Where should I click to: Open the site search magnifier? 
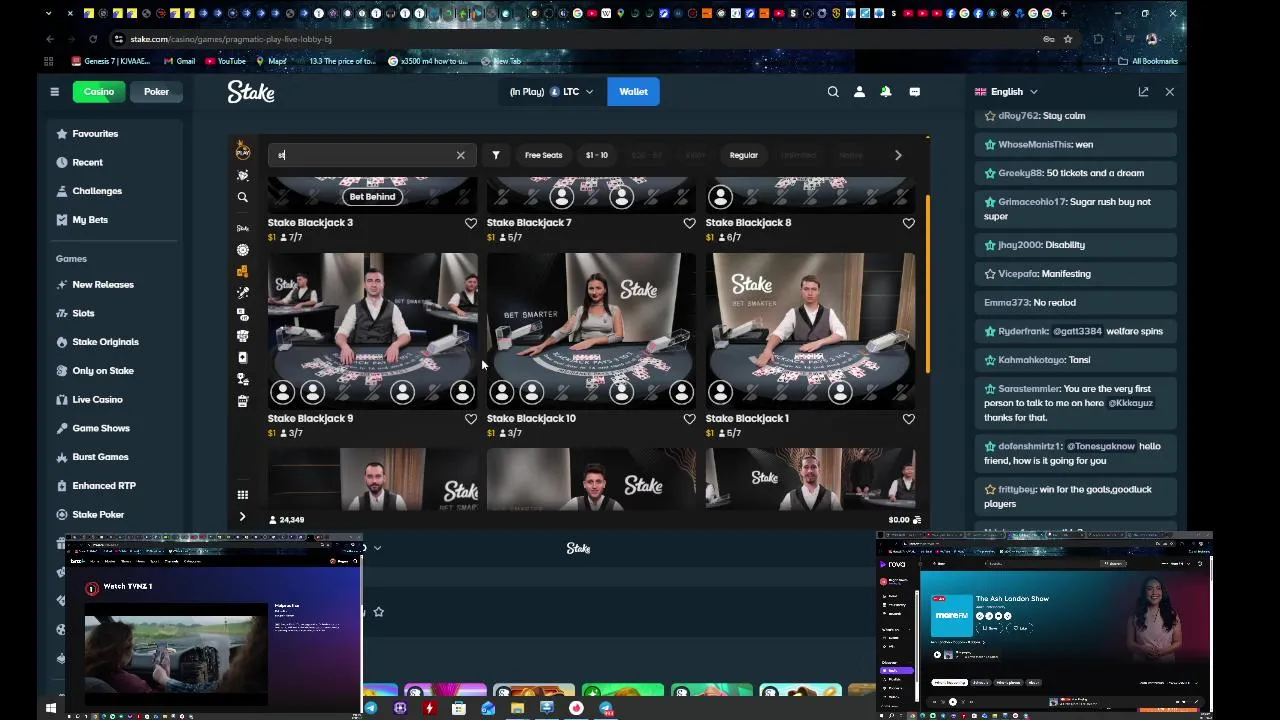pos(833,91)
